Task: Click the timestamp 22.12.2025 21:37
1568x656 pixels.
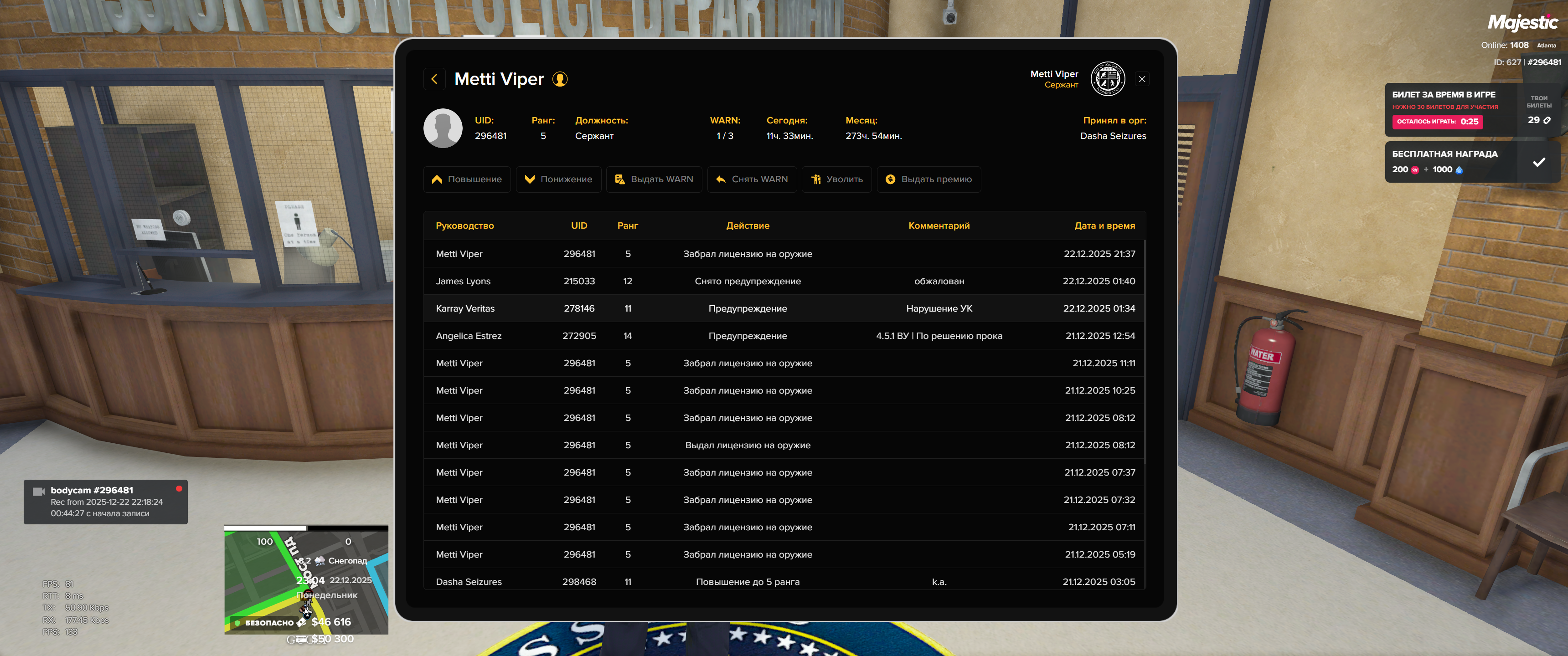Action: click(x=1099, y=254)
